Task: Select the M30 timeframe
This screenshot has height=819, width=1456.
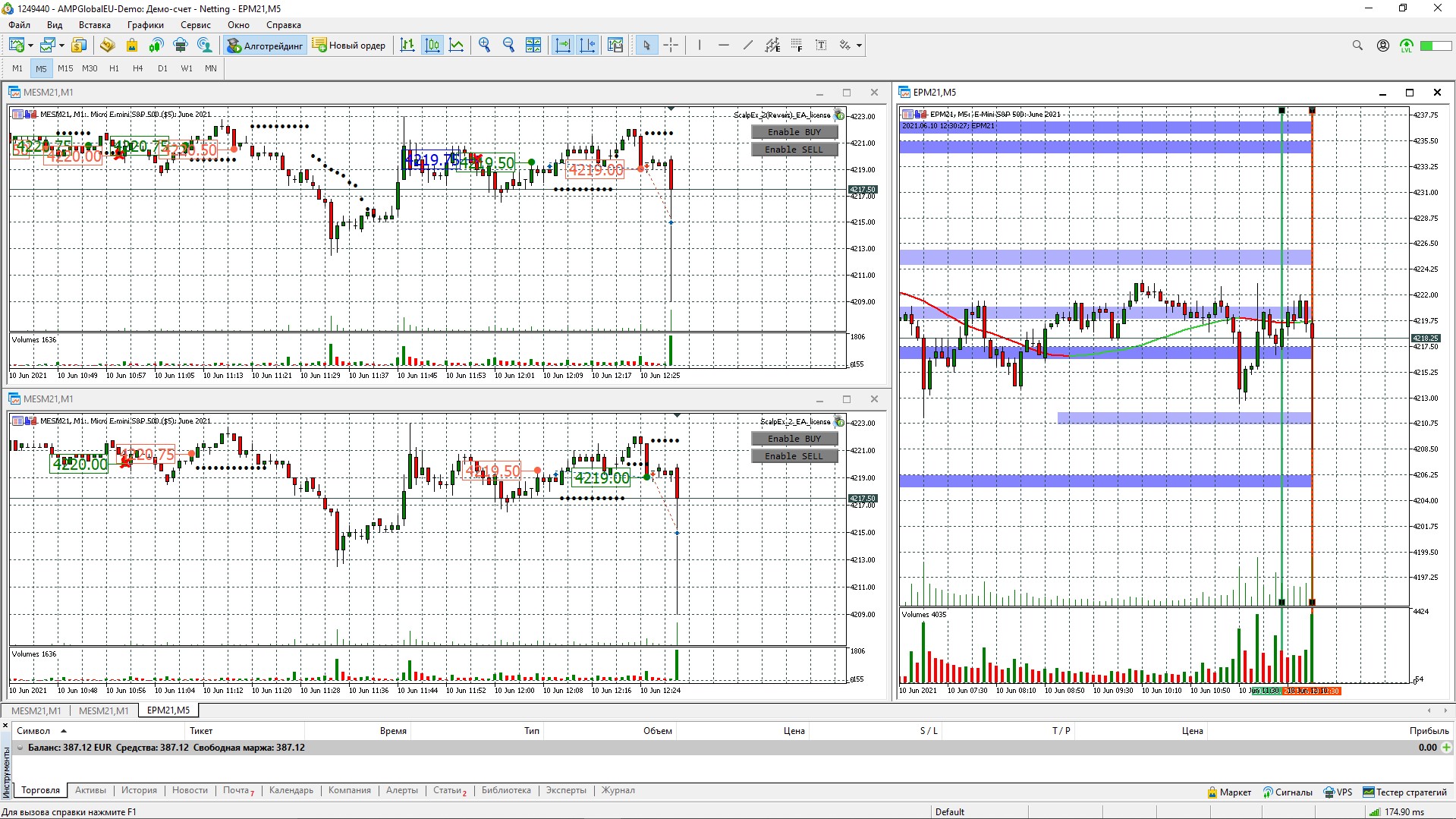Action: point(90,68)
